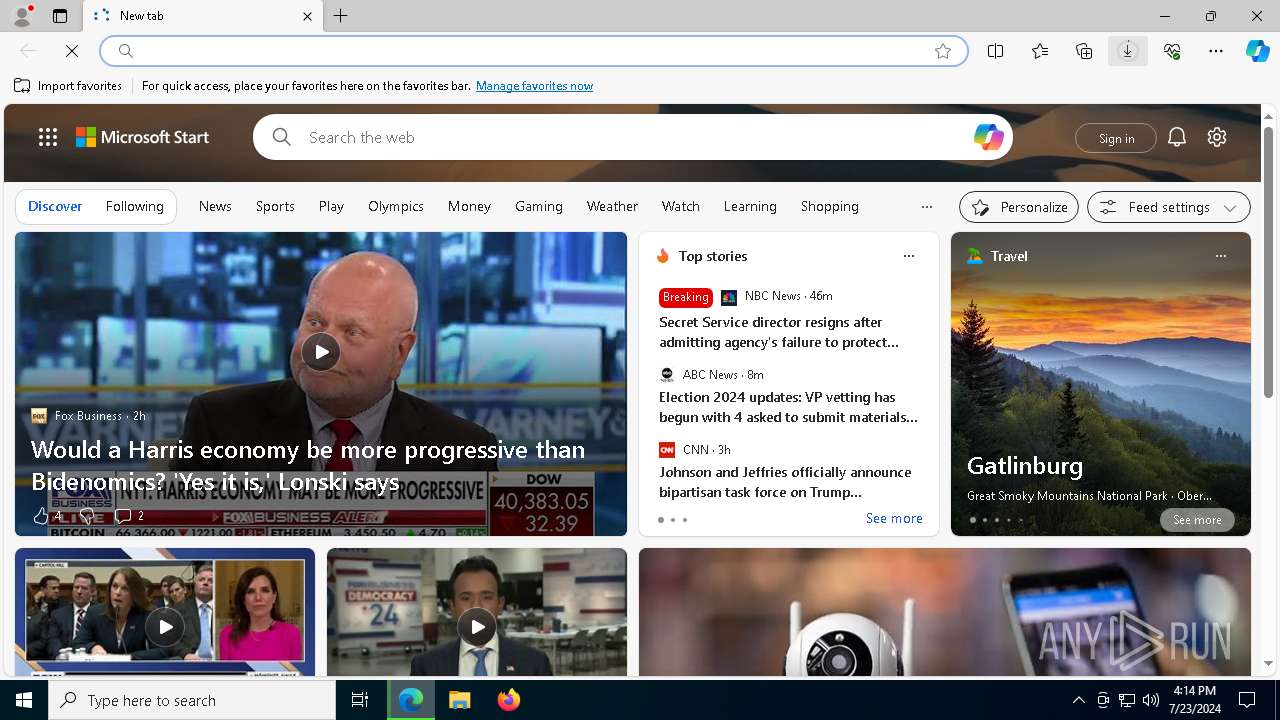Open File Explorer from taskbar
The width and height of the screenshot is (1280, 720).
[x=460, y=700]
